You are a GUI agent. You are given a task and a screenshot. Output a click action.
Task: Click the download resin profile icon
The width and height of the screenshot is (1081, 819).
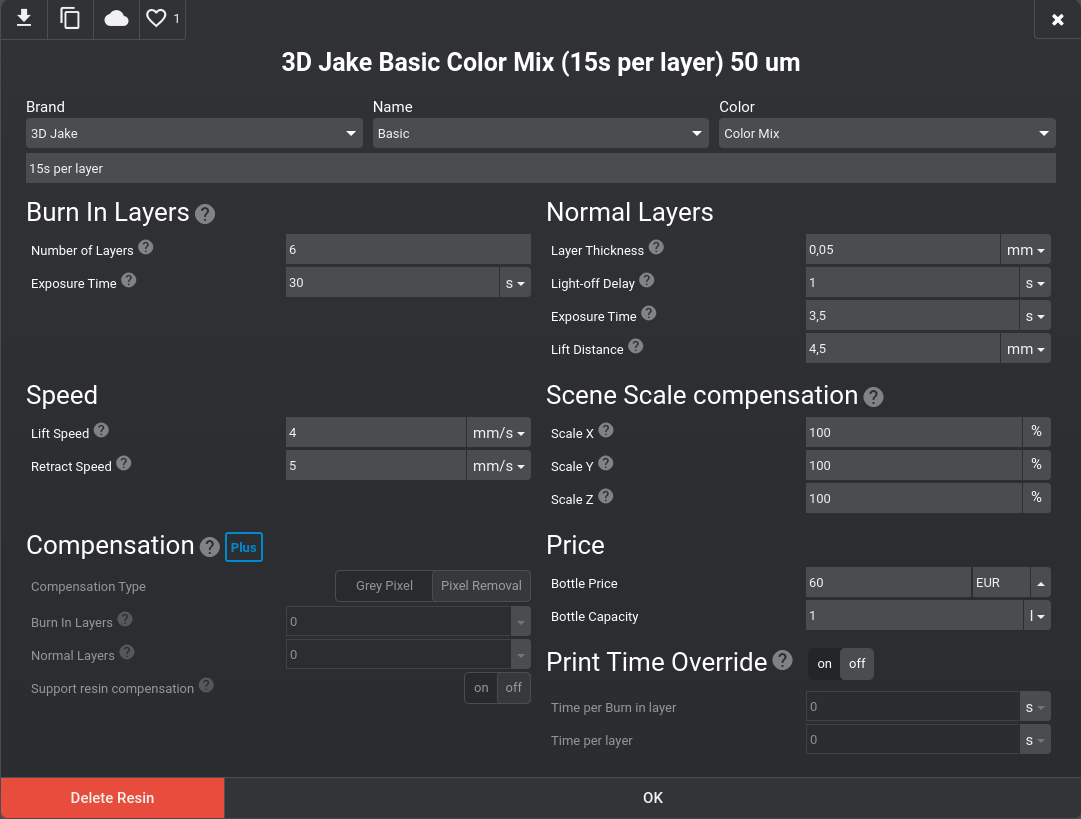[x=24, y=19]
